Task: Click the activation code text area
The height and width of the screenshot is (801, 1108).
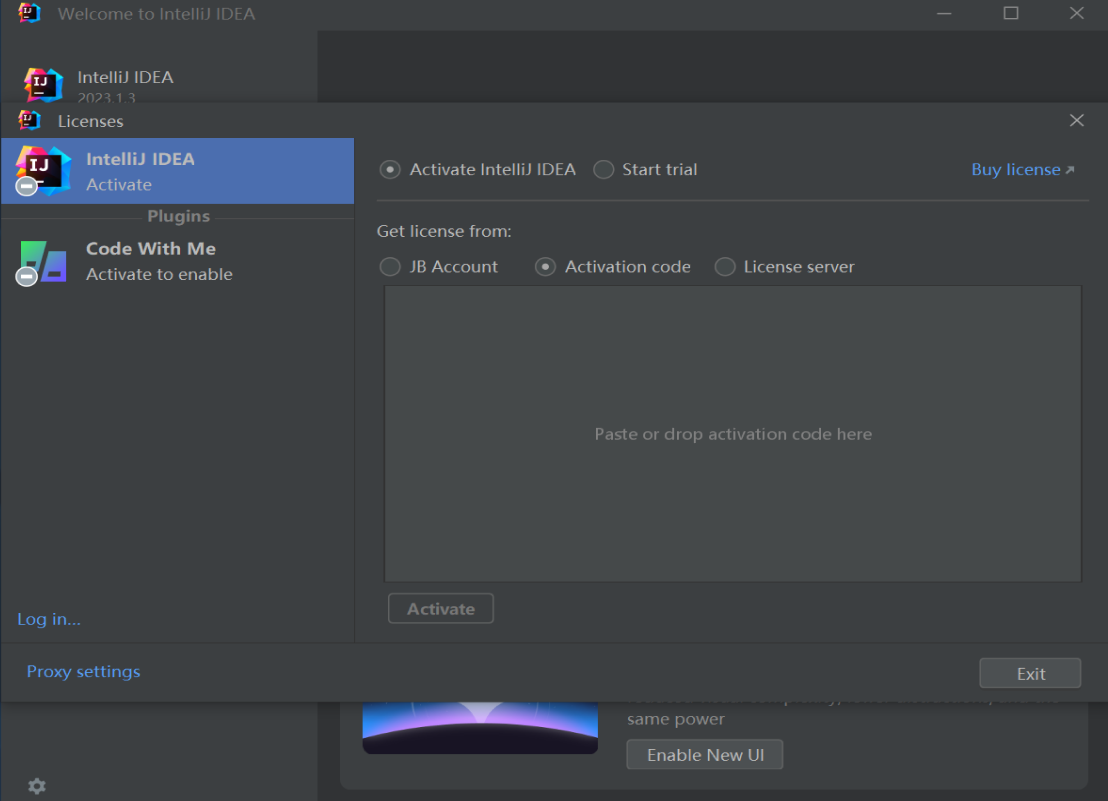Action: click(732, 434)
